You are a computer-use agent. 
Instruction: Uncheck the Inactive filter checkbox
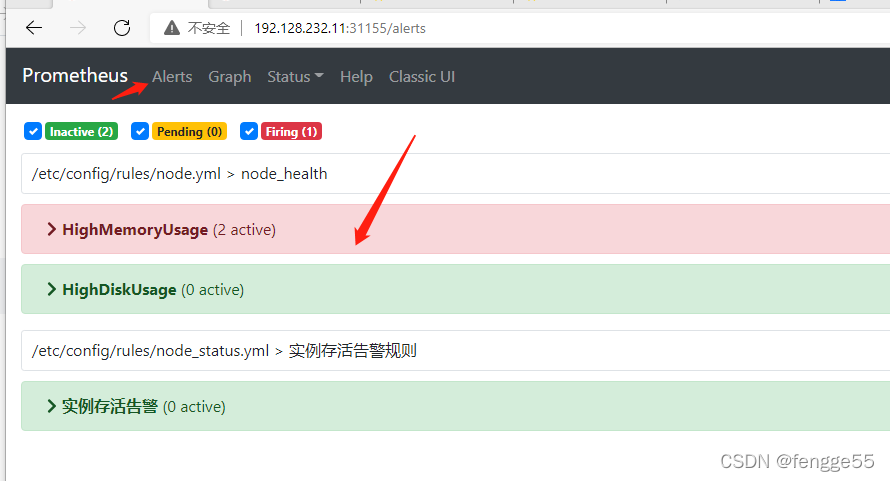33,131
